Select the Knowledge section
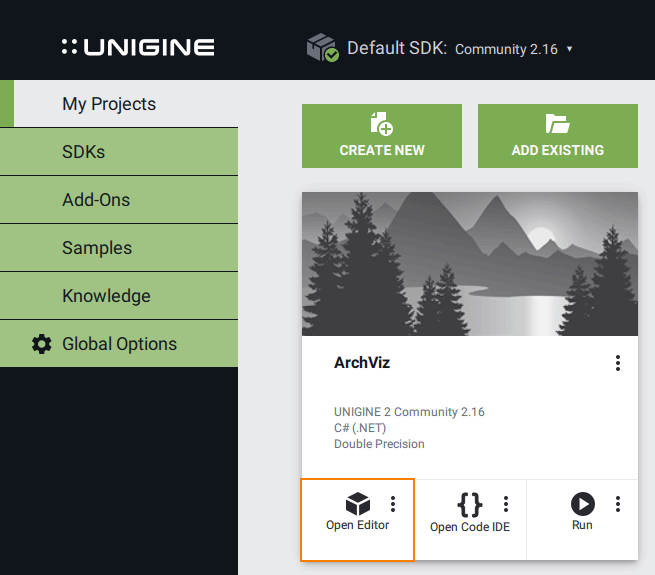Screen dimensions: 655x575 click(106, 296)
